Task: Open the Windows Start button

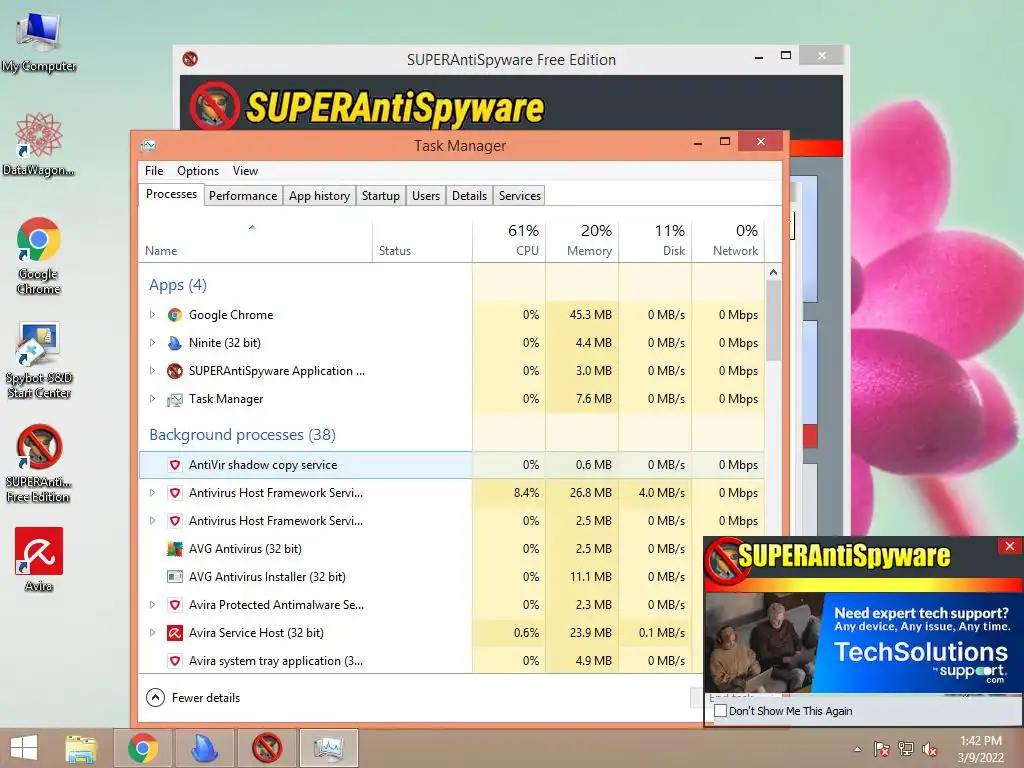Action: point(24,748)
